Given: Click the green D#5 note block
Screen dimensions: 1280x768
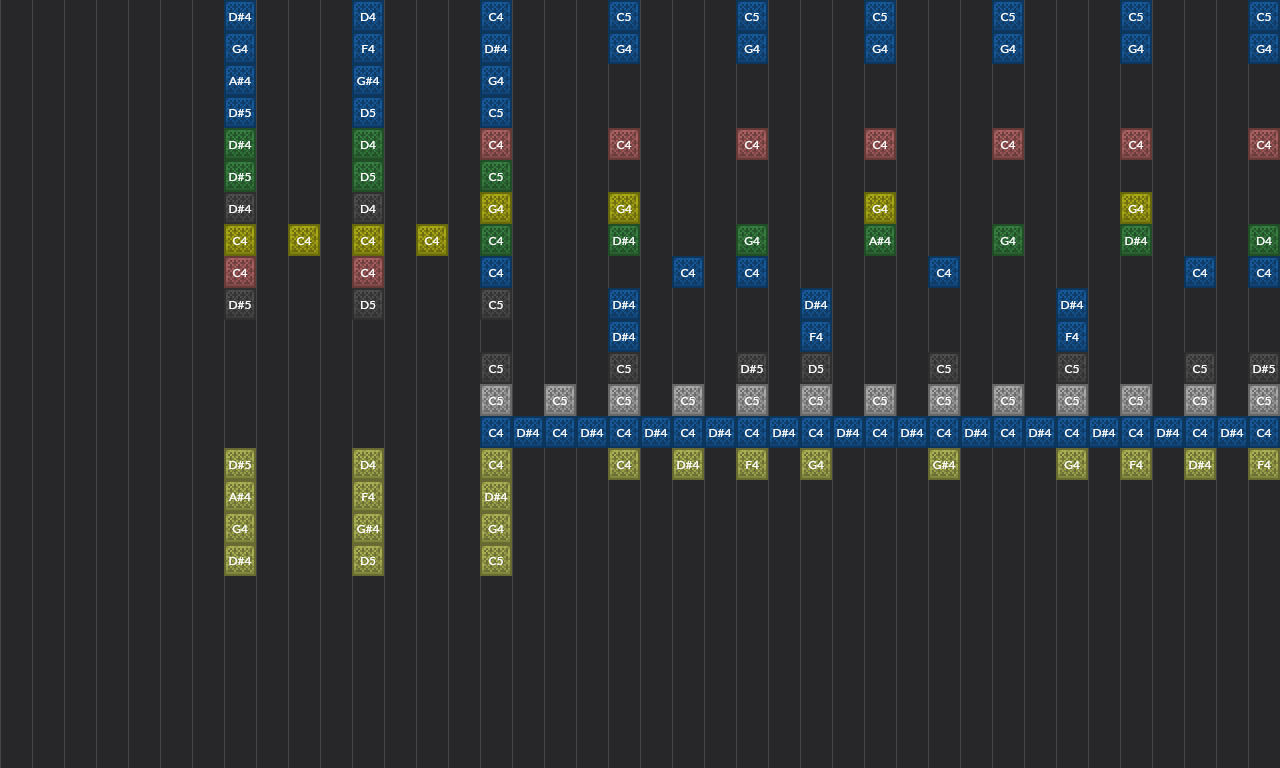Looking at the screenshot, I should coord(240,177).
